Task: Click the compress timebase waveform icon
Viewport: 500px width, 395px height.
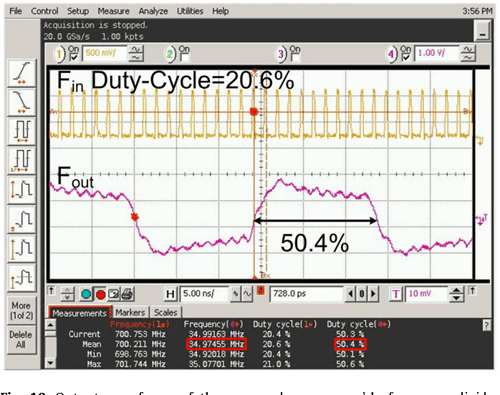Action: [x=236, y=294]
